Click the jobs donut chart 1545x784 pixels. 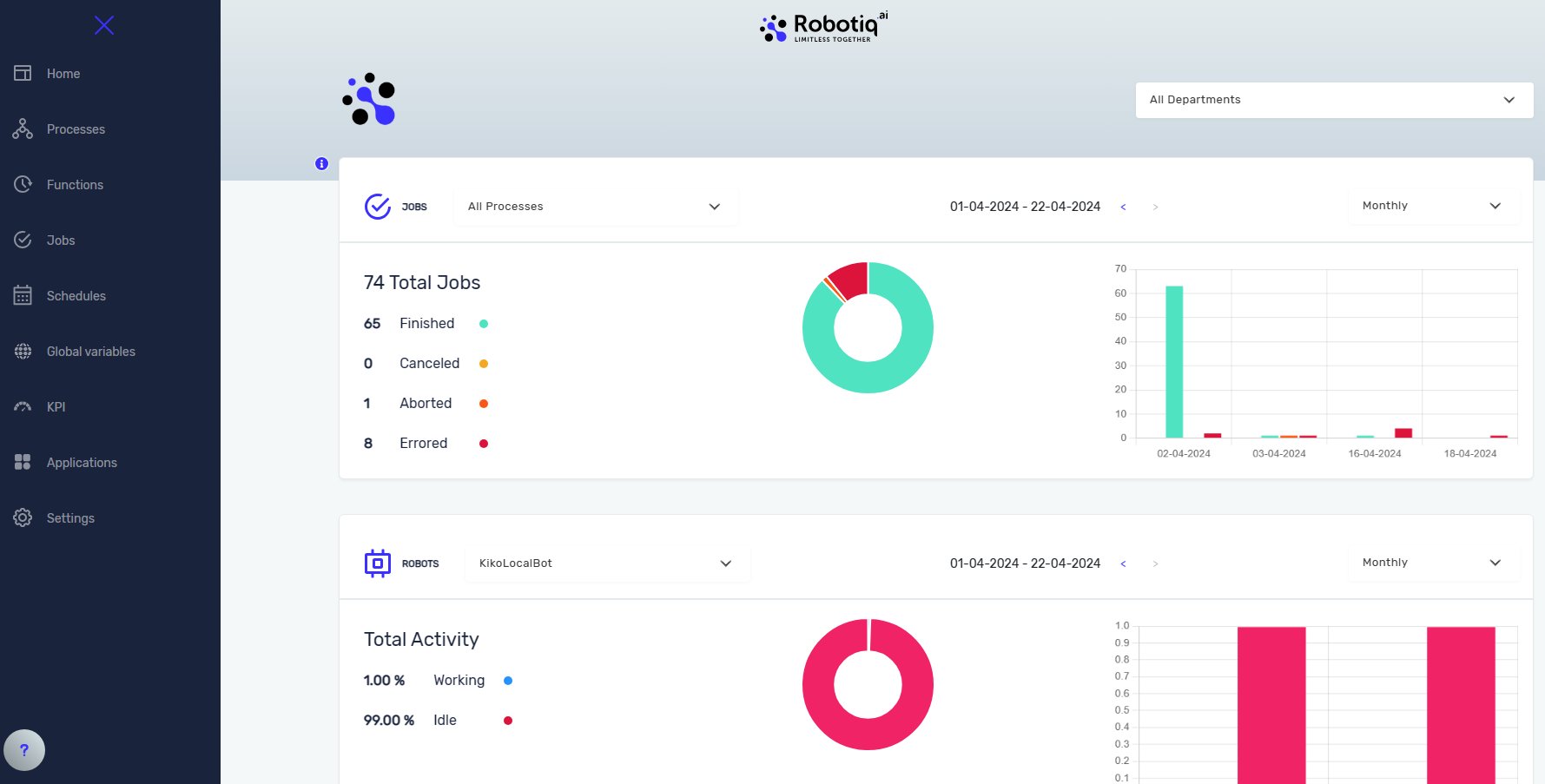868,327
